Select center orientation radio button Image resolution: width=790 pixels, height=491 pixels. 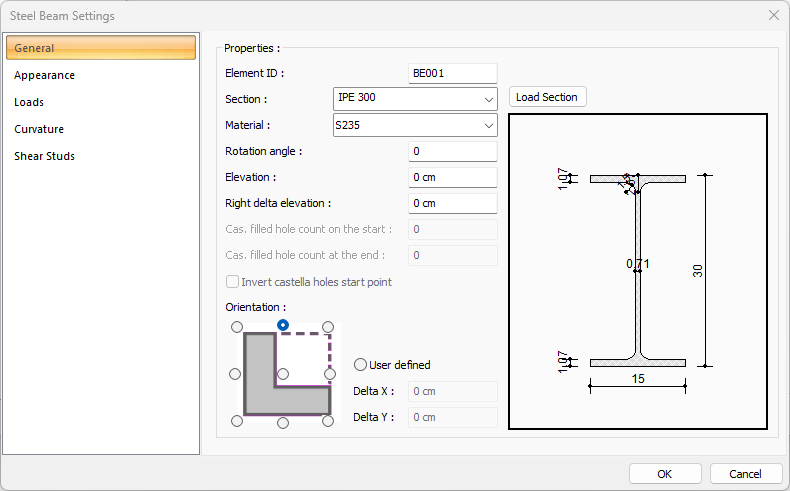point(283,374)
